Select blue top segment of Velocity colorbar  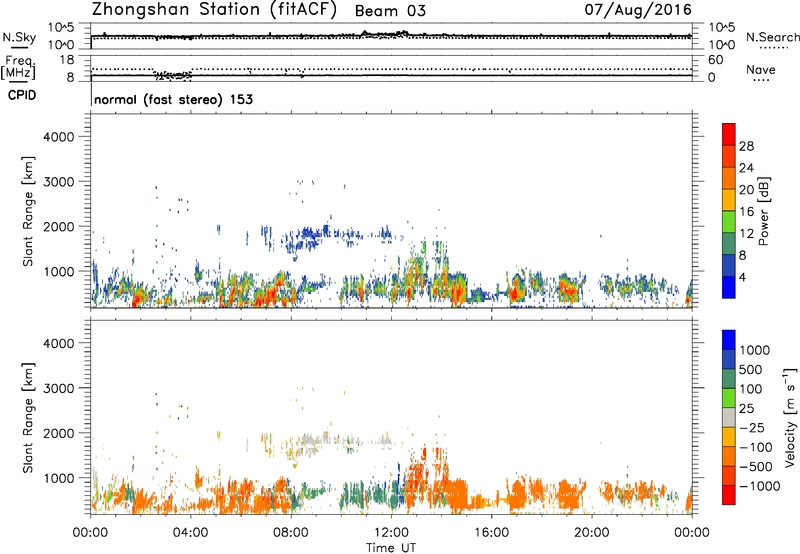point(729,340)
